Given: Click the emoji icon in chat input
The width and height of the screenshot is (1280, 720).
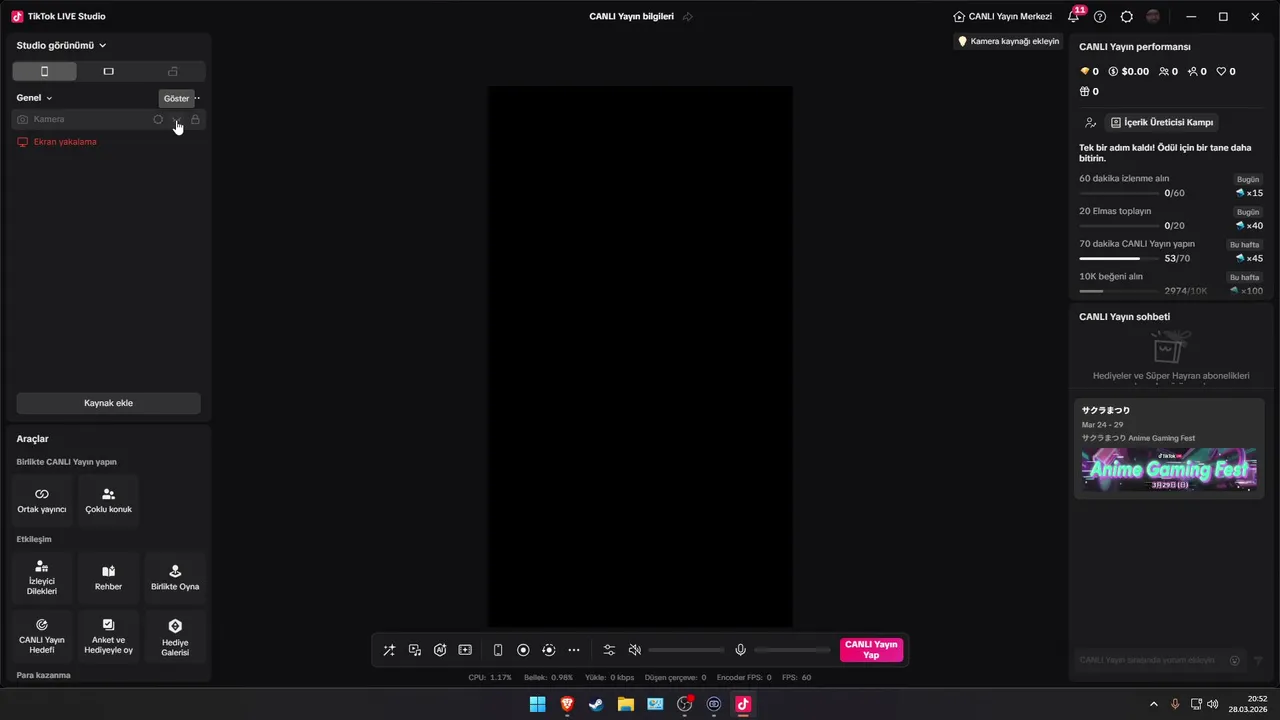Looking at the screenshot, I should [1235, 660].
